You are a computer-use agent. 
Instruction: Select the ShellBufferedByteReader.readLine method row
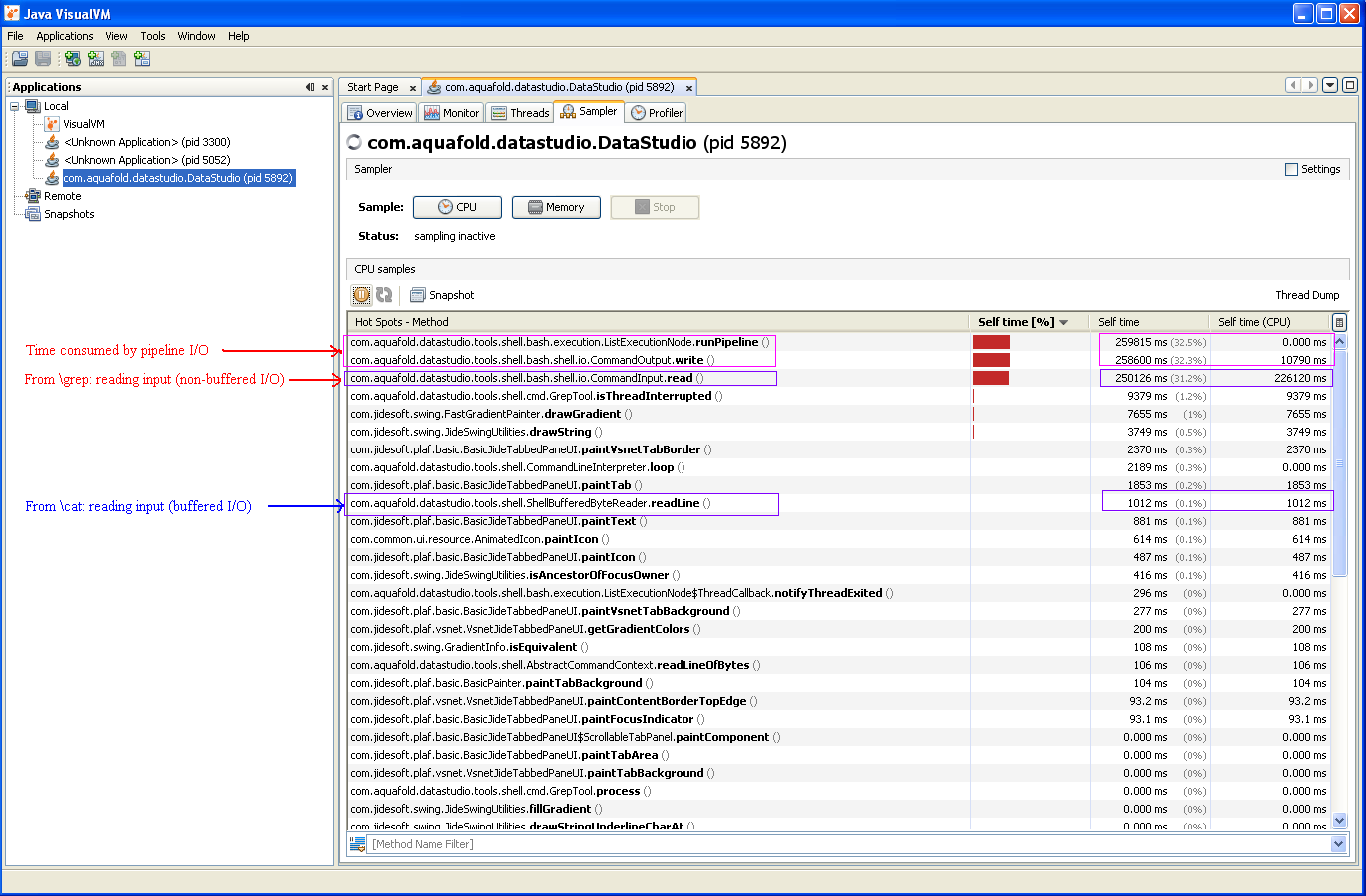839,503
